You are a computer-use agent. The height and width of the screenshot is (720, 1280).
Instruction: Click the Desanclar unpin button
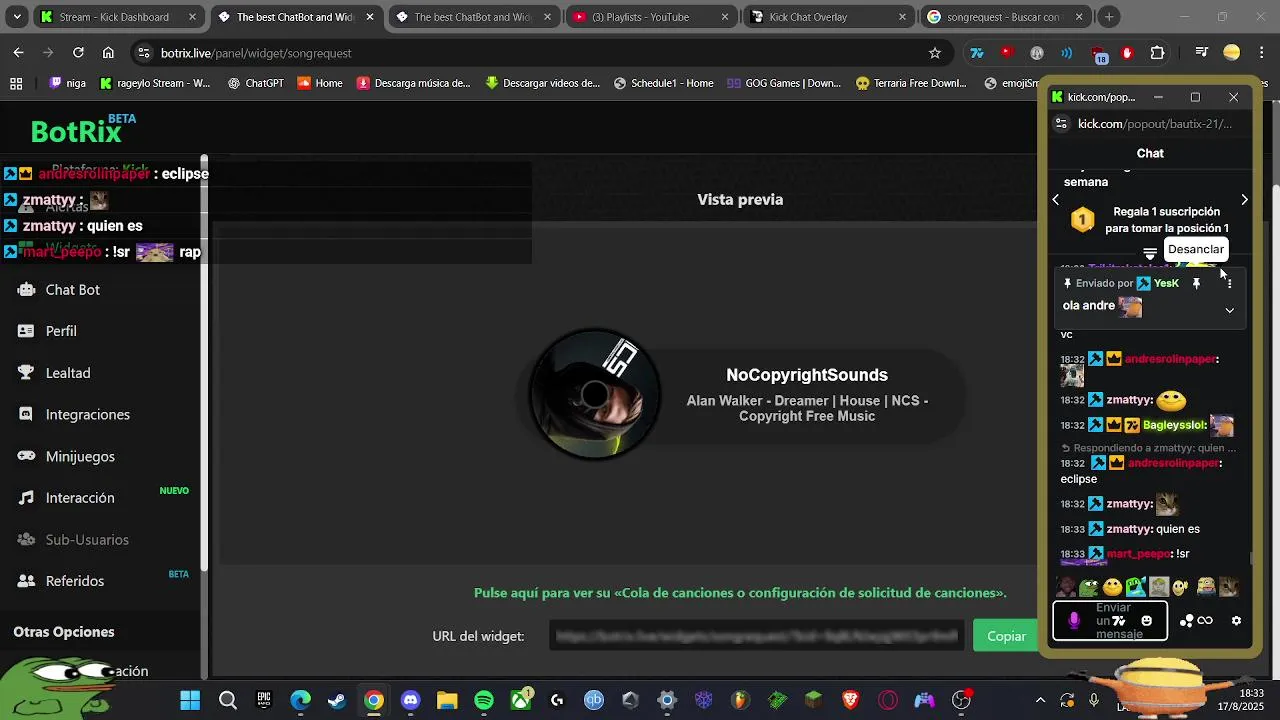[1195, 249]
